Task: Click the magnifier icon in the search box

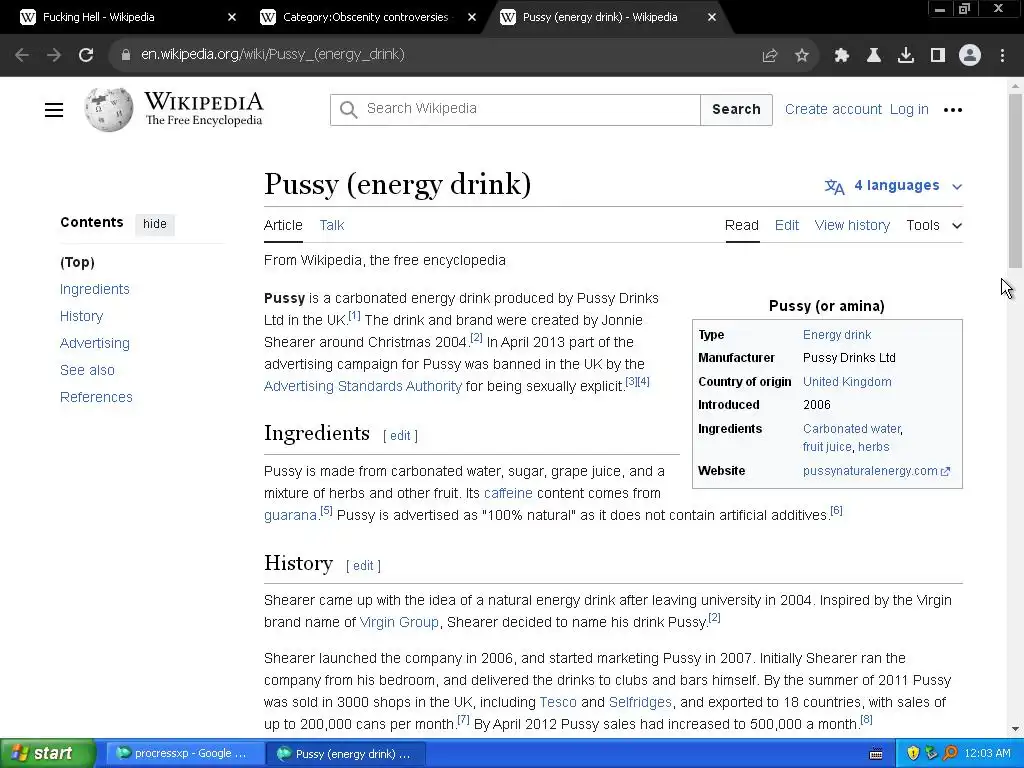Action: 349,110
